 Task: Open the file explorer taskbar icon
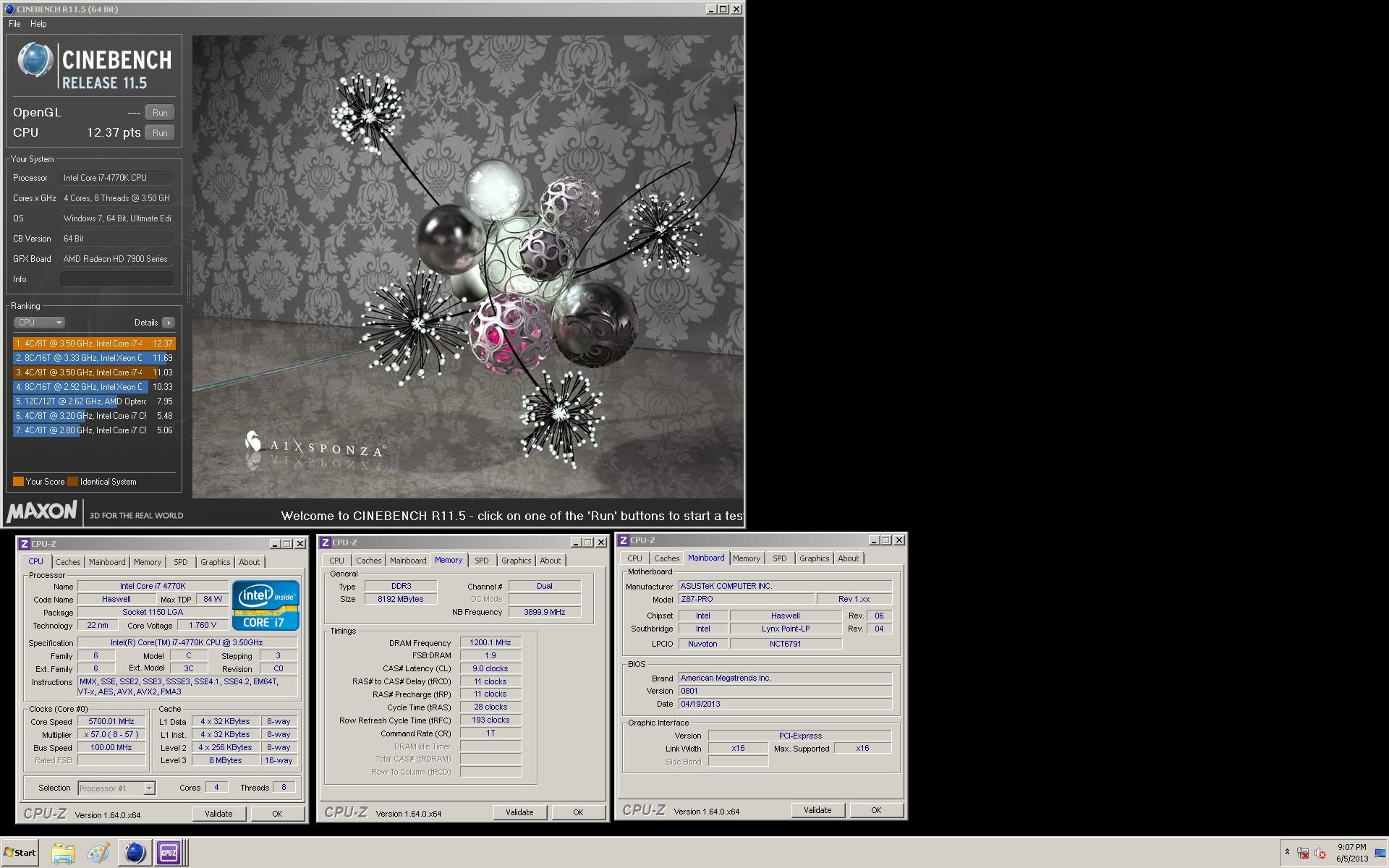[x=63, y=854]
